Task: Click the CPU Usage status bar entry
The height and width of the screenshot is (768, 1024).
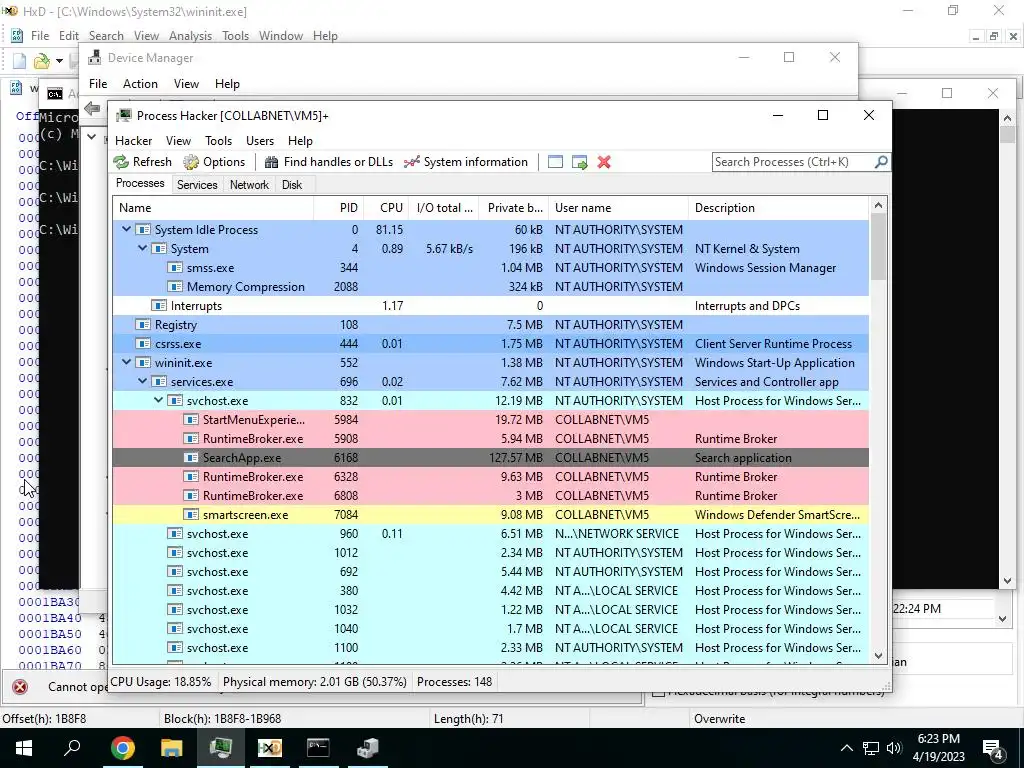Action: [x=161, y=682]
